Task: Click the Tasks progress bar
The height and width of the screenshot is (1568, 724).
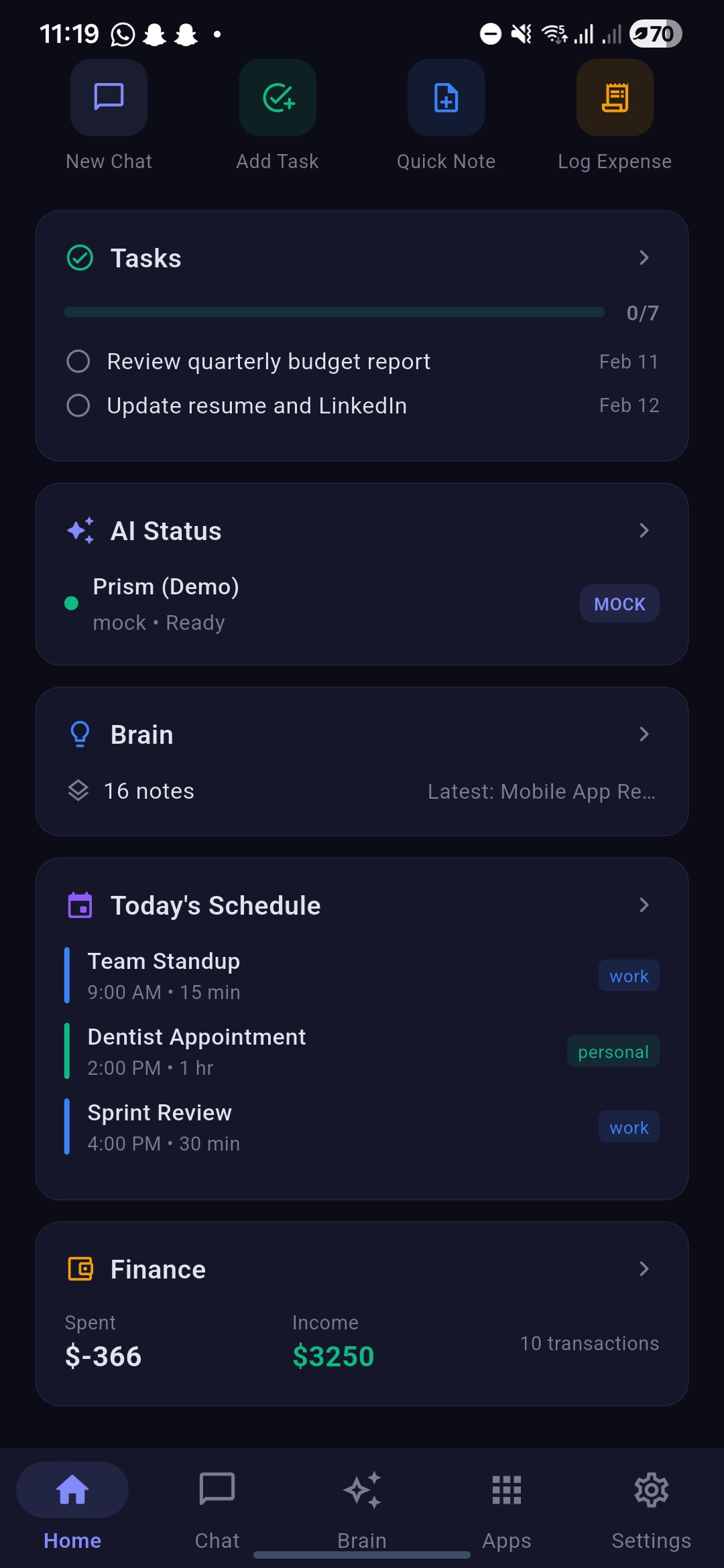Action: click(335, 312)
